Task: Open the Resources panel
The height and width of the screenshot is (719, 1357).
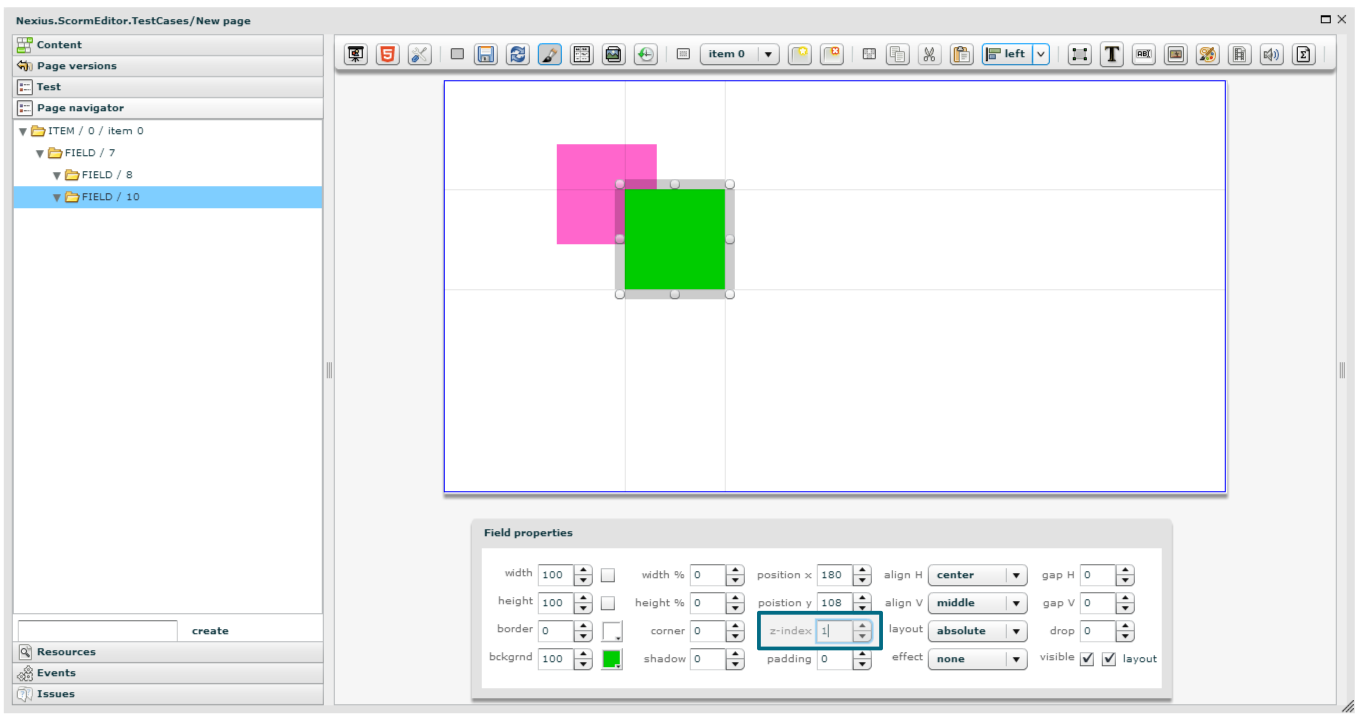Action: pos(67,652)
